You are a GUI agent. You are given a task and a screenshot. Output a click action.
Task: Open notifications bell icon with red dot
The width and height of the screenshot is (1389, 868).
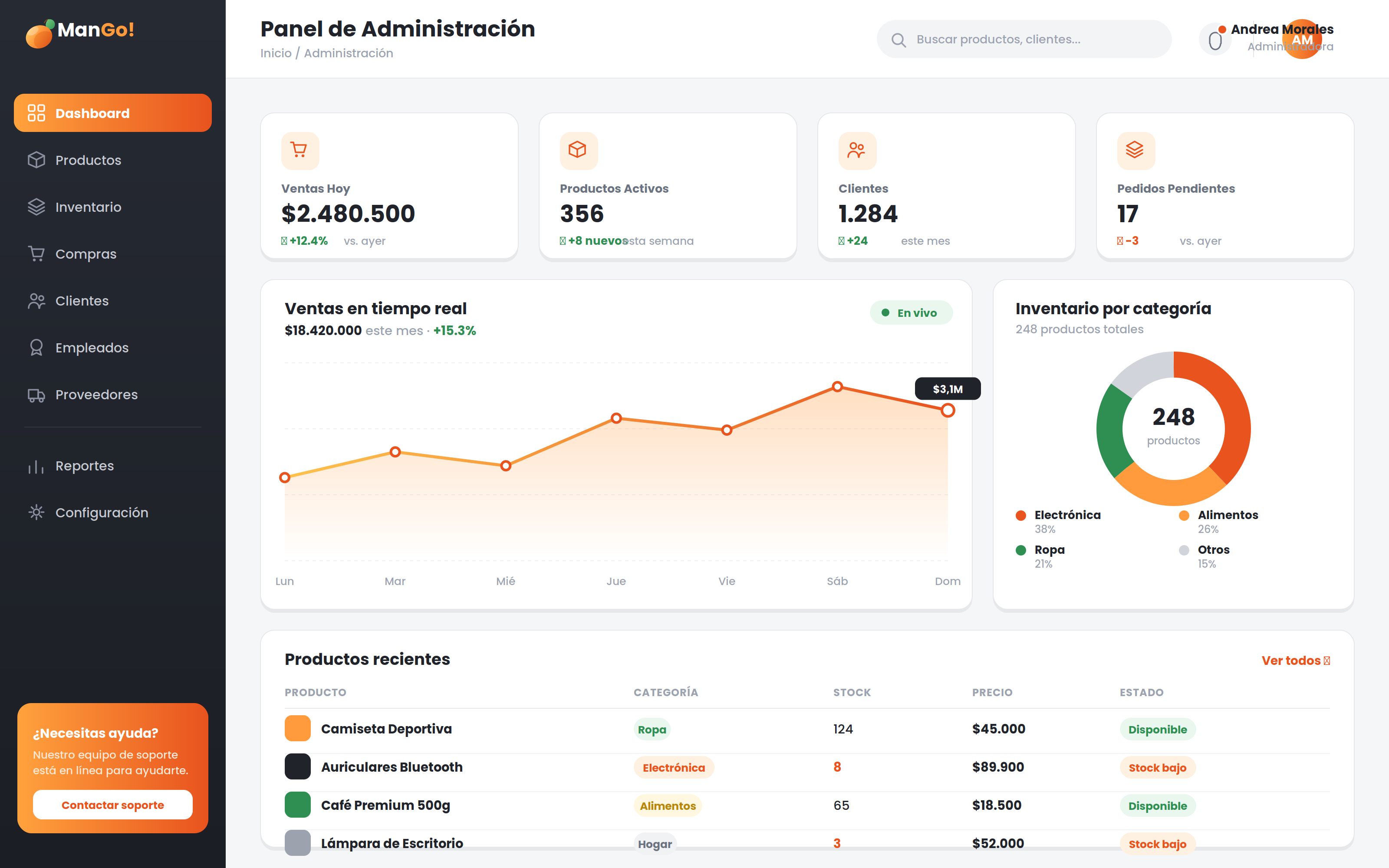tap(1215, 39)
